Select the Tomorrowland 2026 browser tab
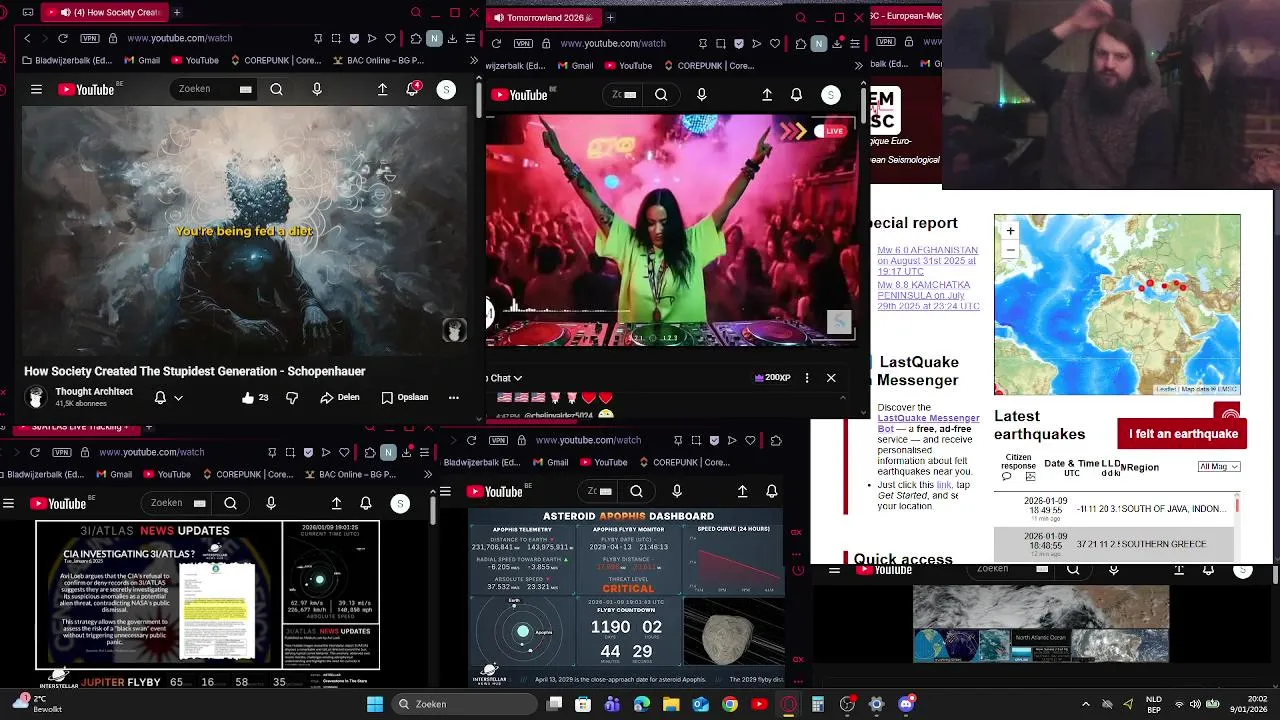Screen dimensions: 1280x720 coord(546,17)
